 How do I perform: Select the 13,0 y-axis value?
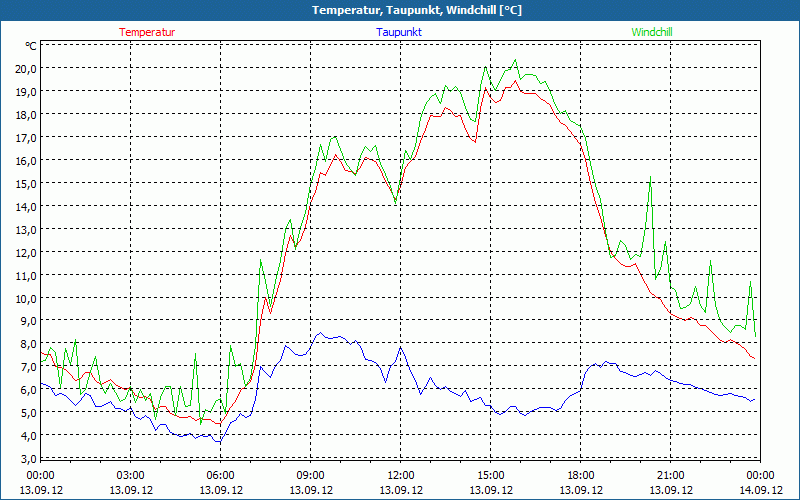click(x=26, y=229)
